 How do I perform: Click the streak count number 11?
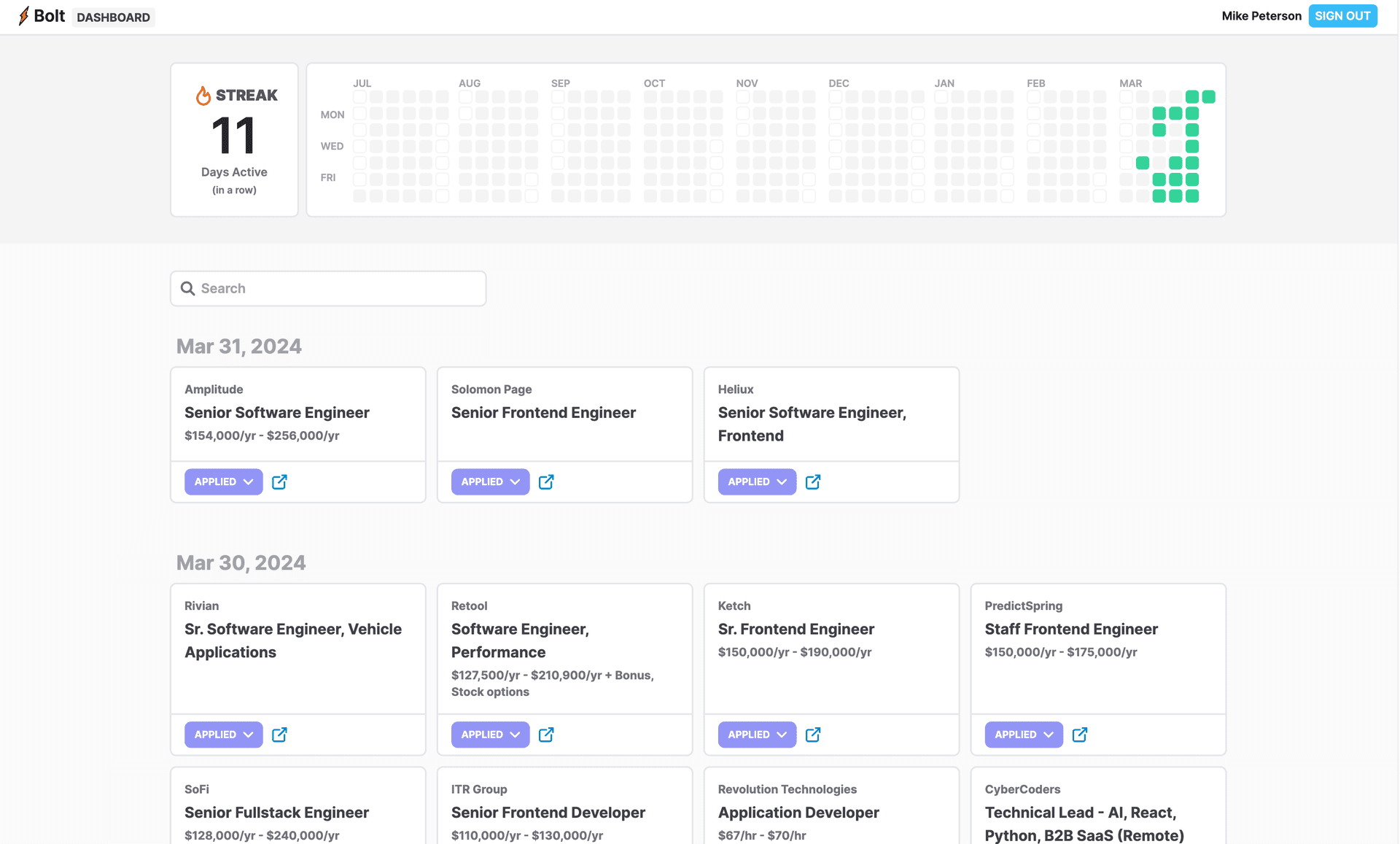point(233,136)
